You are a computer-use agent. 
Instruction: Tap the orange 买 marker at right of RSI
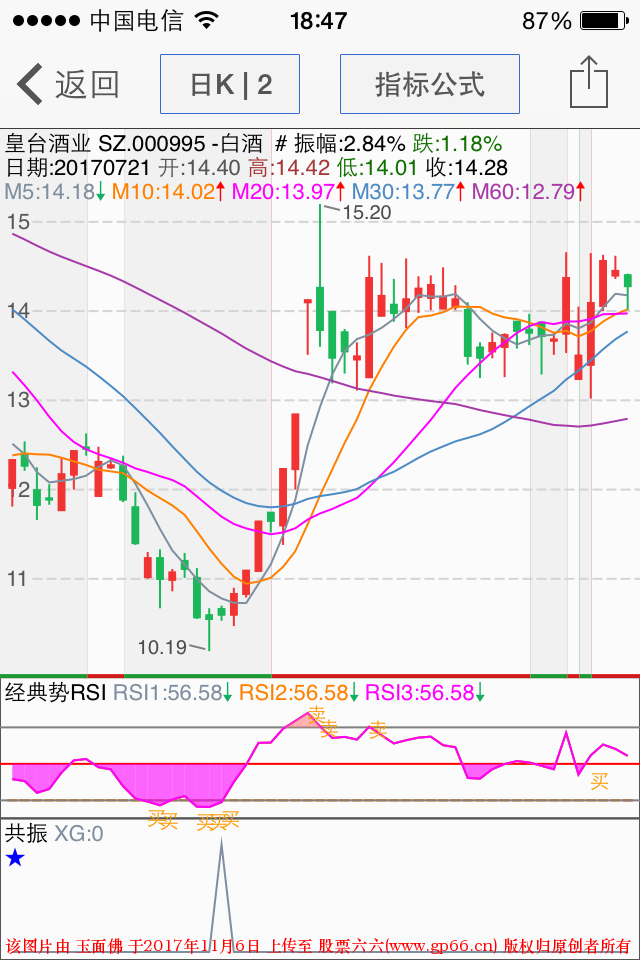coord(599,781)
